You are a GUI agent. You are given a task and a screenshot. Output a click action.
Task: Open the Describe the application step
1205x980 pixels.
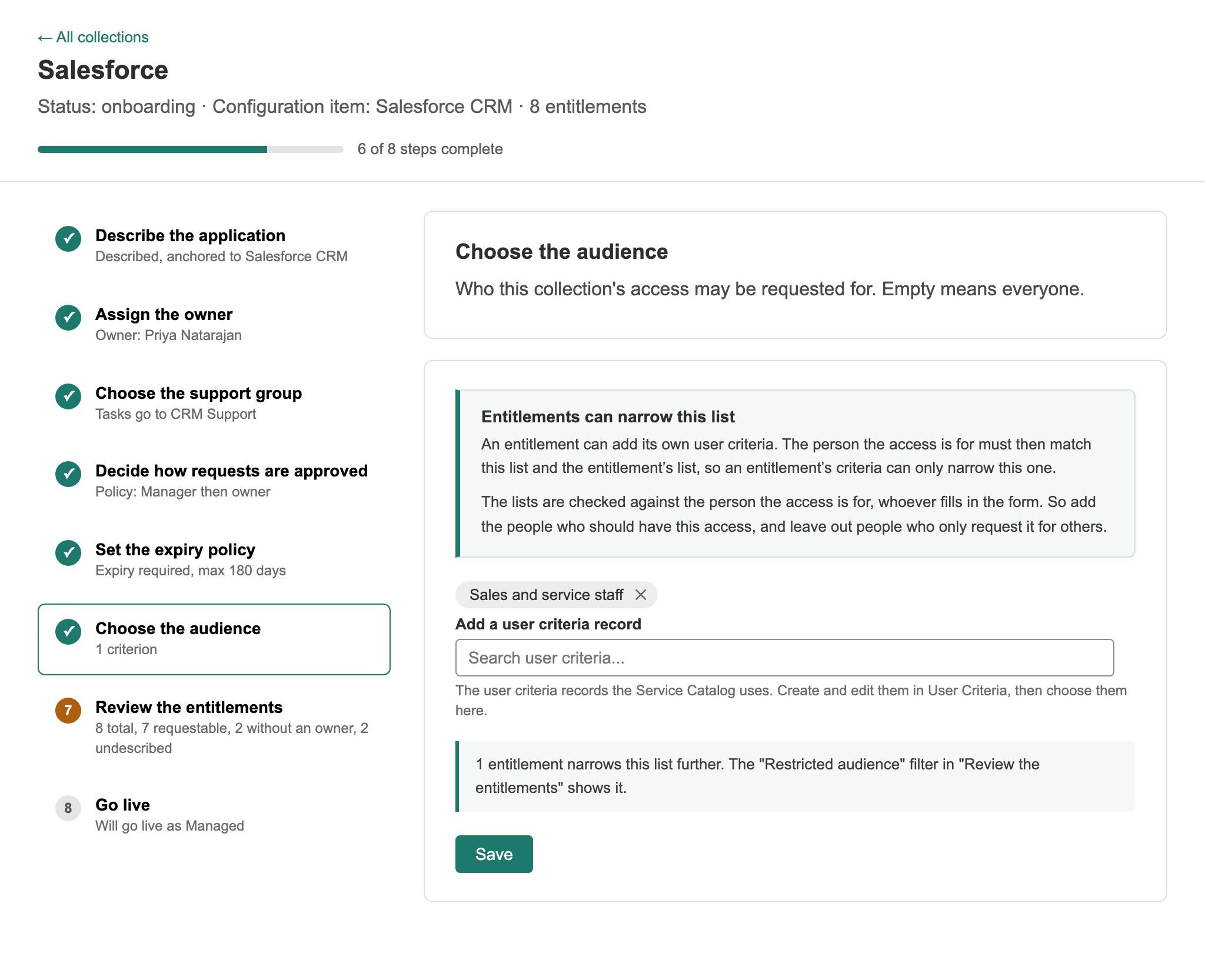[214, 245]
